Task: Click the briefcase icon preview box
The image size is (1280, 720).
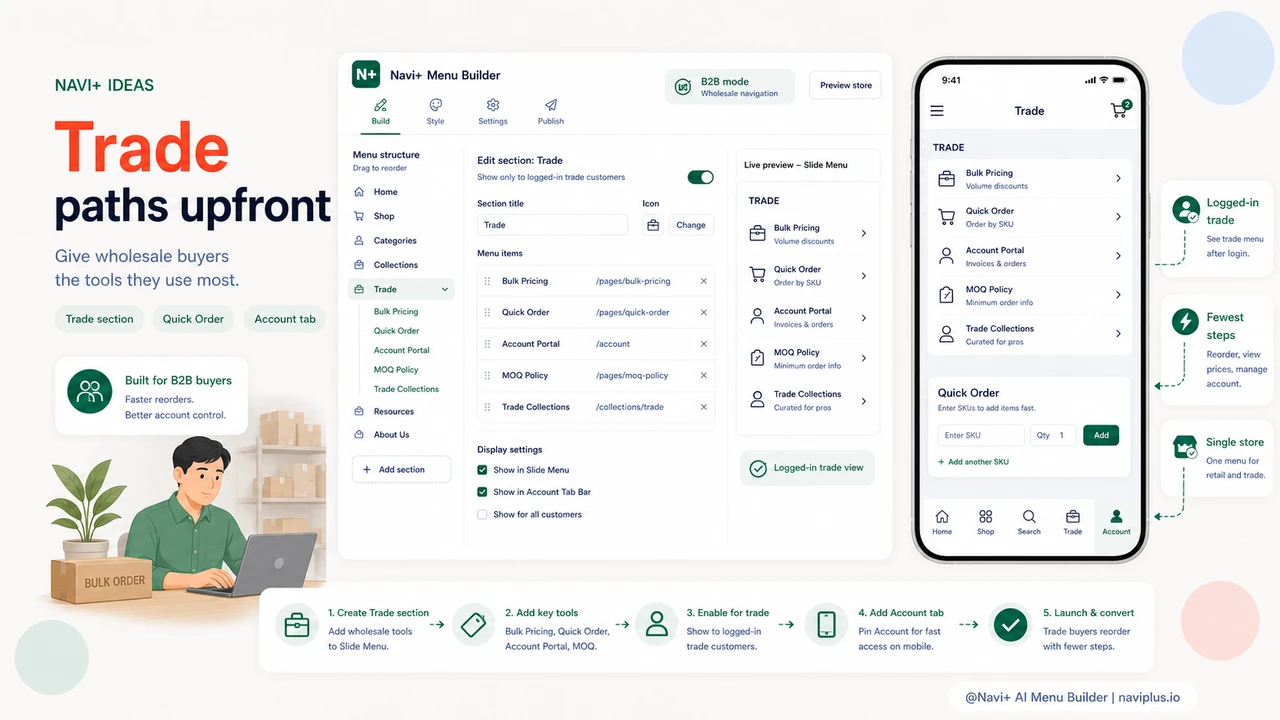Action: pos(653,225)
